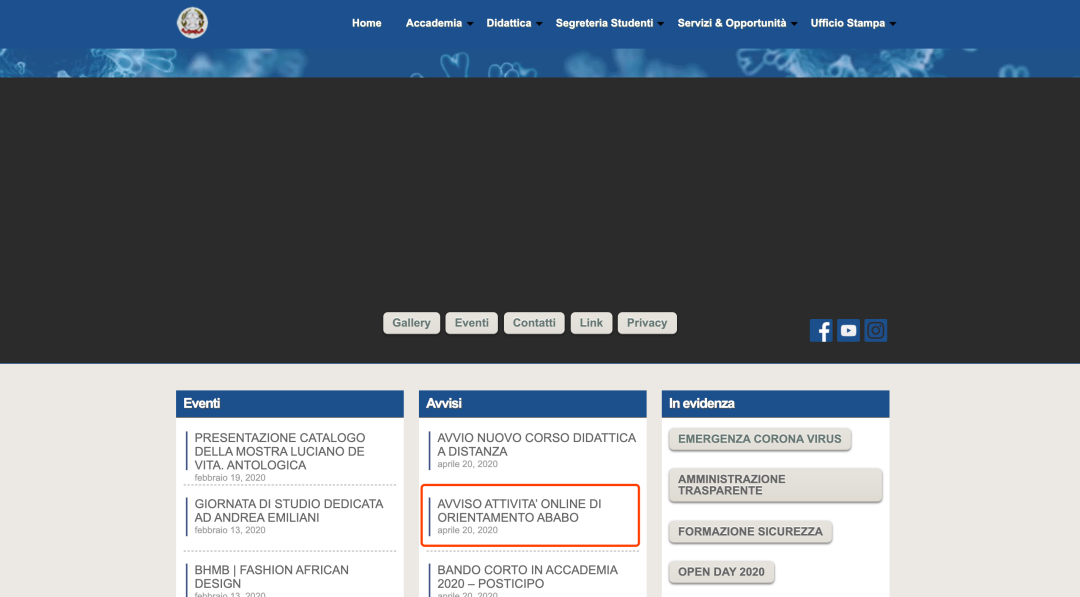Viewport: 1080px width, 597px height.
Task: Open Emergenza Corona Virus button
Action: [760, 439]
